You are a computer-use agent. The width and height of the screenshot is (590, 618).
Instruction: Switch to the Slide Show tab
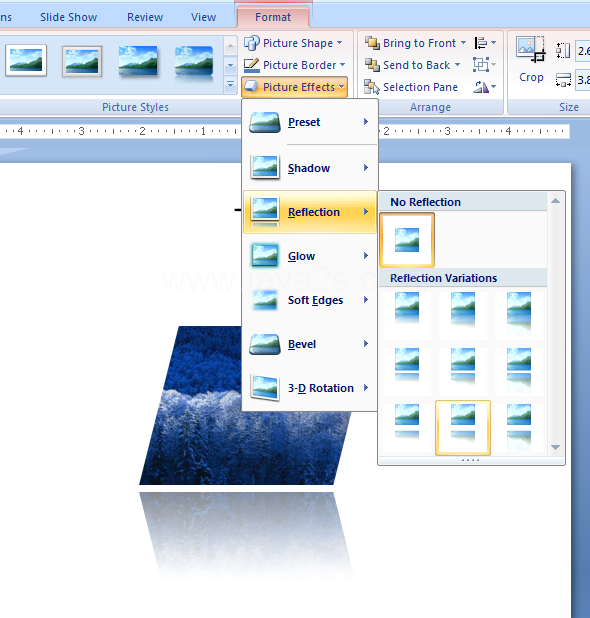point(69,17)
